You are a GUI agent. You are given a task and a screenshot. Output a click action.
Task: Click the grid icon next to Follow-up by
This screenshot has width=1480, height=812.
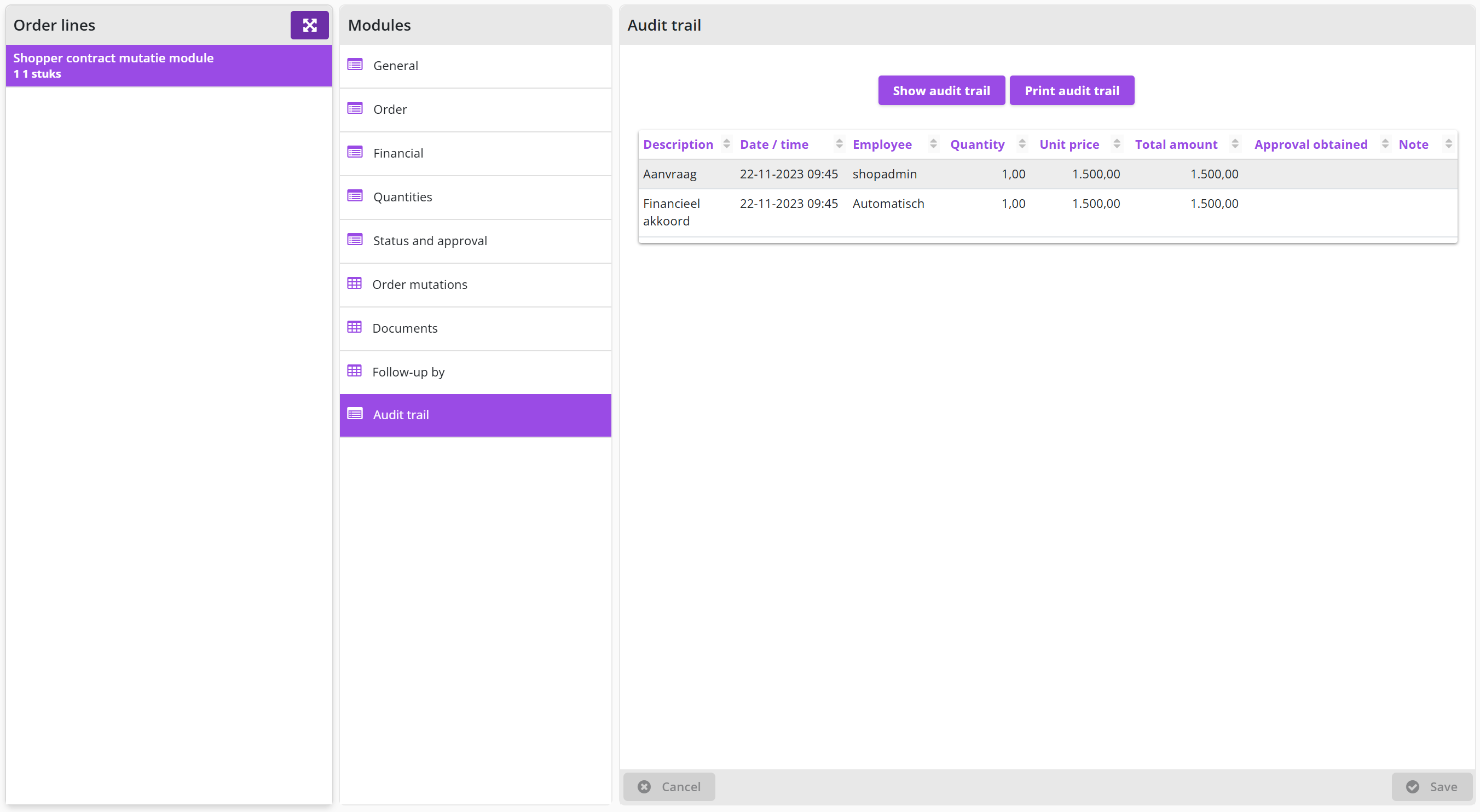click(x=354, y=370)
